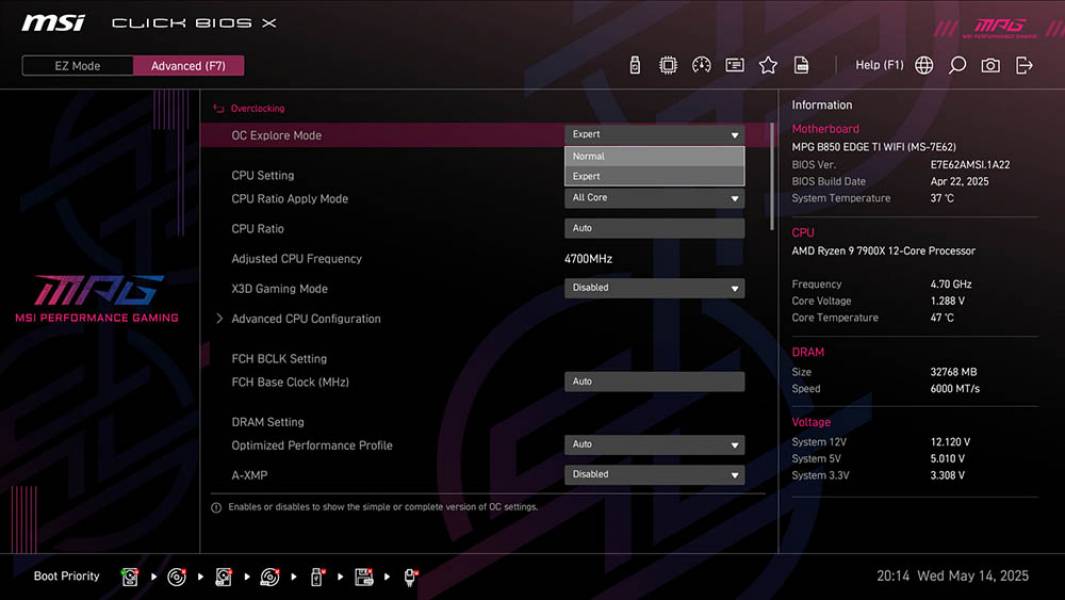The image size is (1065, 600).
Task: Click BIOS version E7E62AMSI.1A22 value
Action: [970, 164]
